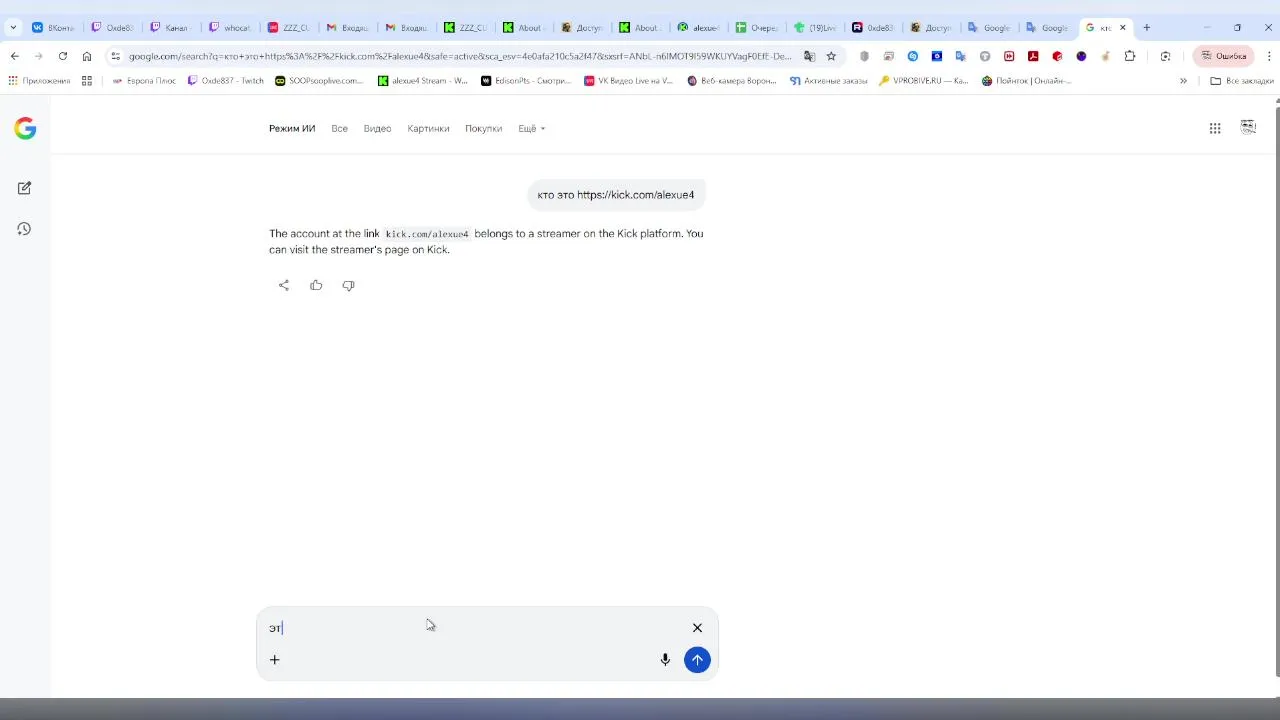Open Активные заказы bookmark
Image resolution: width=1280 pixels, height=720 pixels.
[829, 81]
